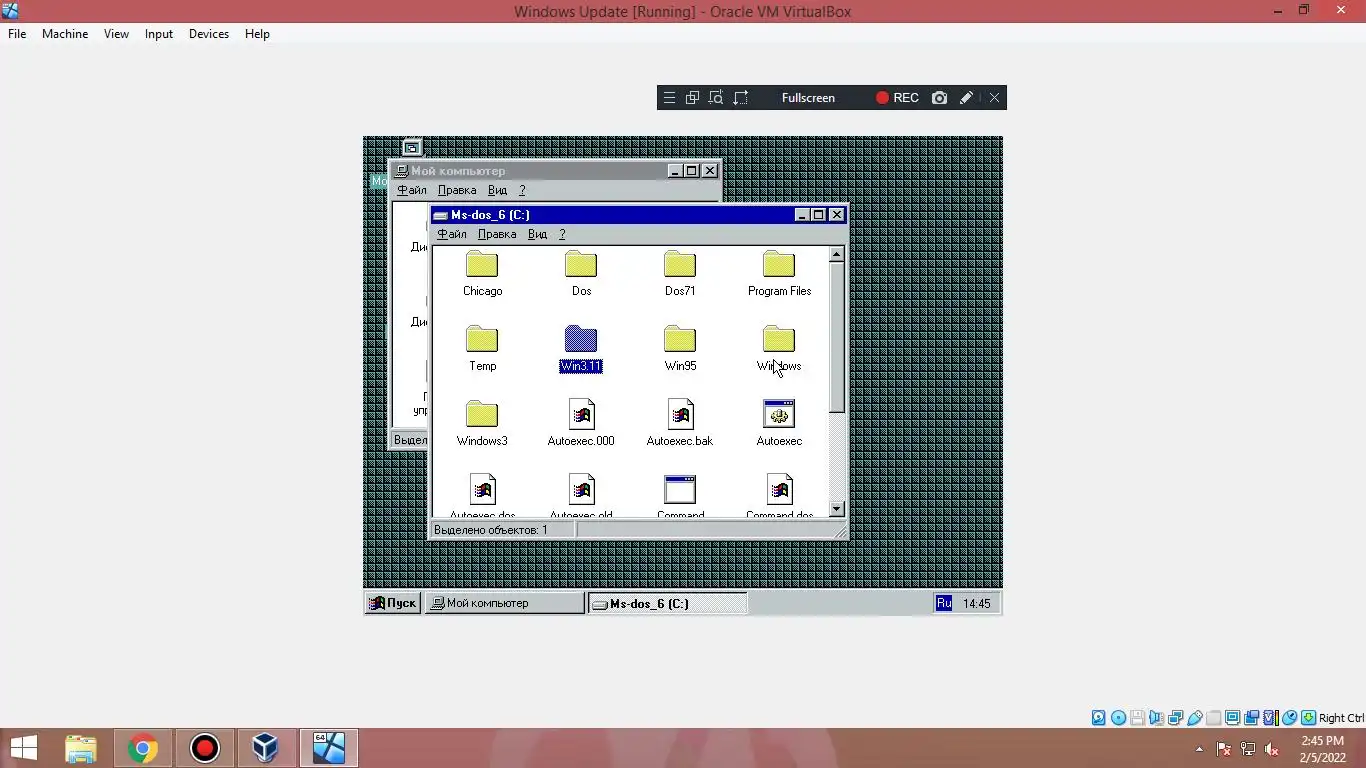Viewport: 1366px width, 768px height.
Task: Click the Action Center flag tray icon
Action: [1224, 749]
